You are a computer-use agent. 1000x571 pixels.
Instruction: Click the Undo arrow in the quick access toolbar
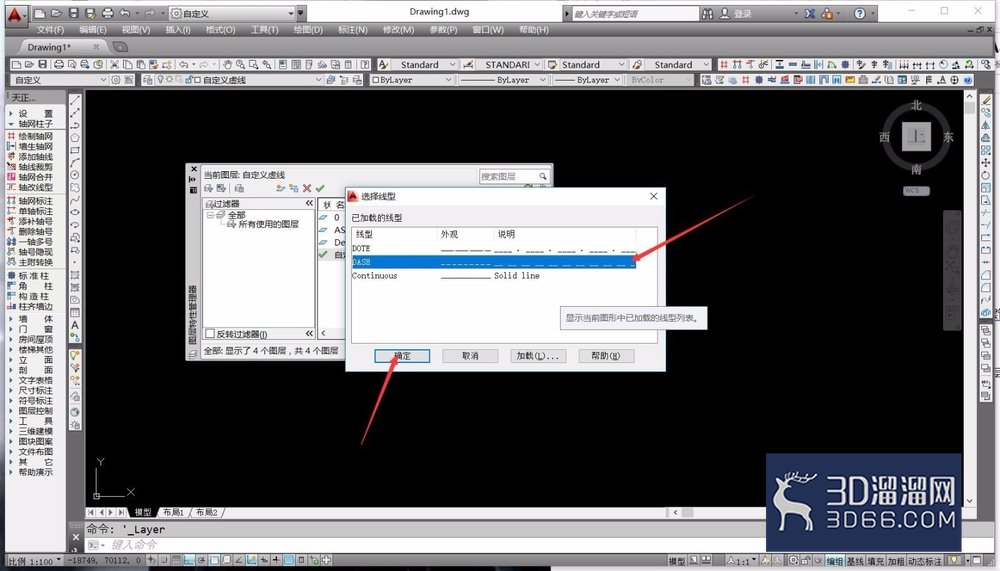125,13
